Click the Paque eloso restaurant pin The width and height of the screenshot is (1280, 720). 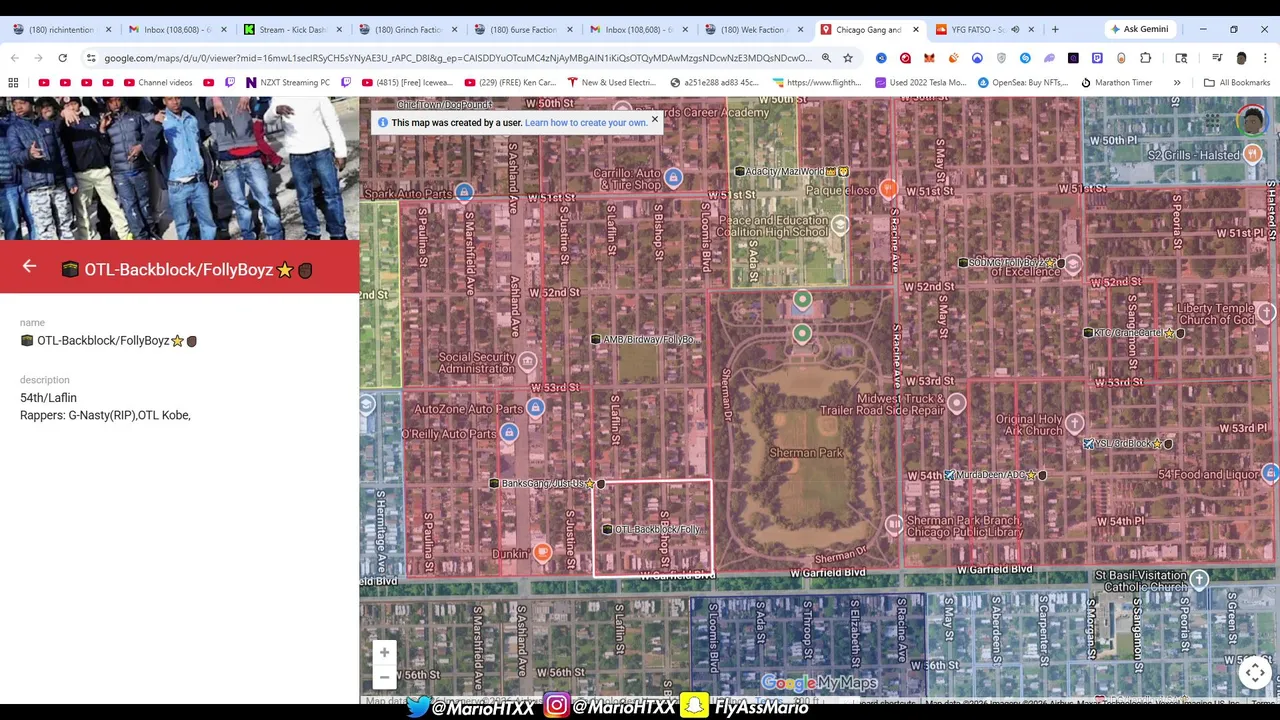888,189
